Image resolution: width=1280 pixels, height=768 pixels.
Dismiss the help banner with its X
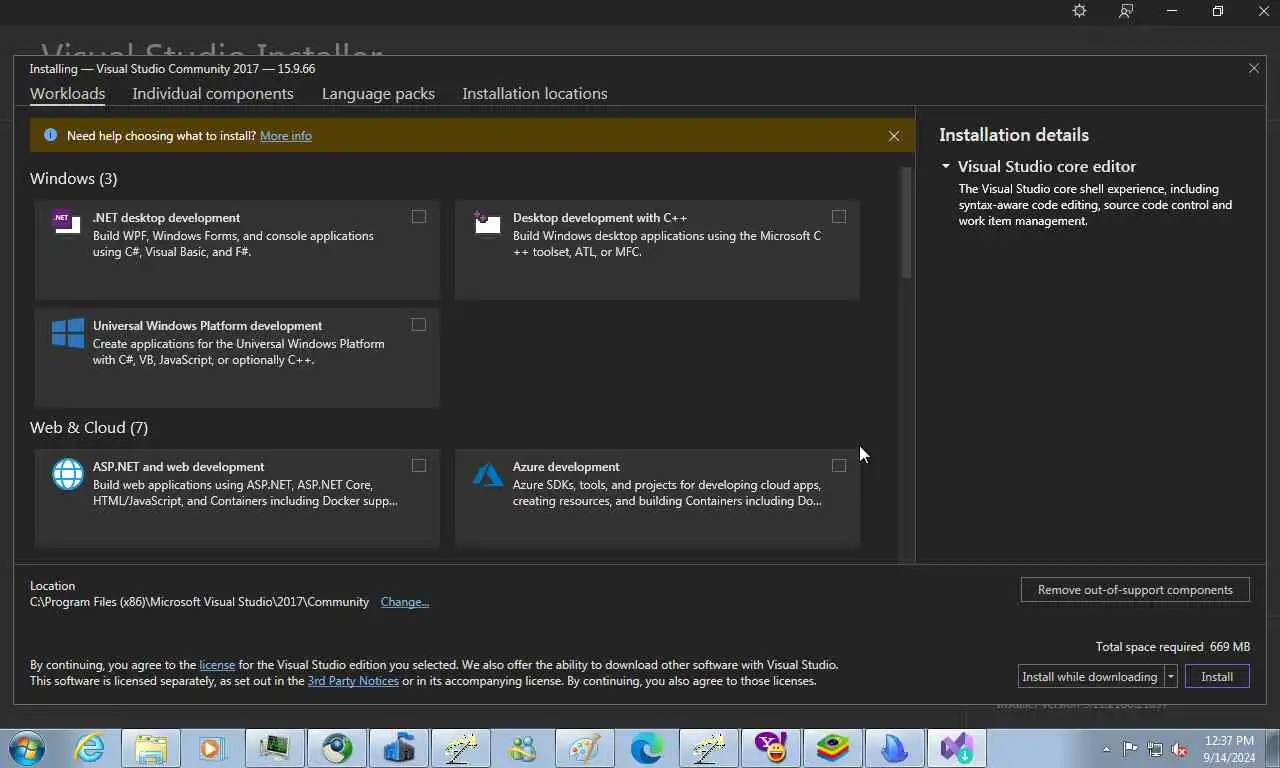(894, 136)
